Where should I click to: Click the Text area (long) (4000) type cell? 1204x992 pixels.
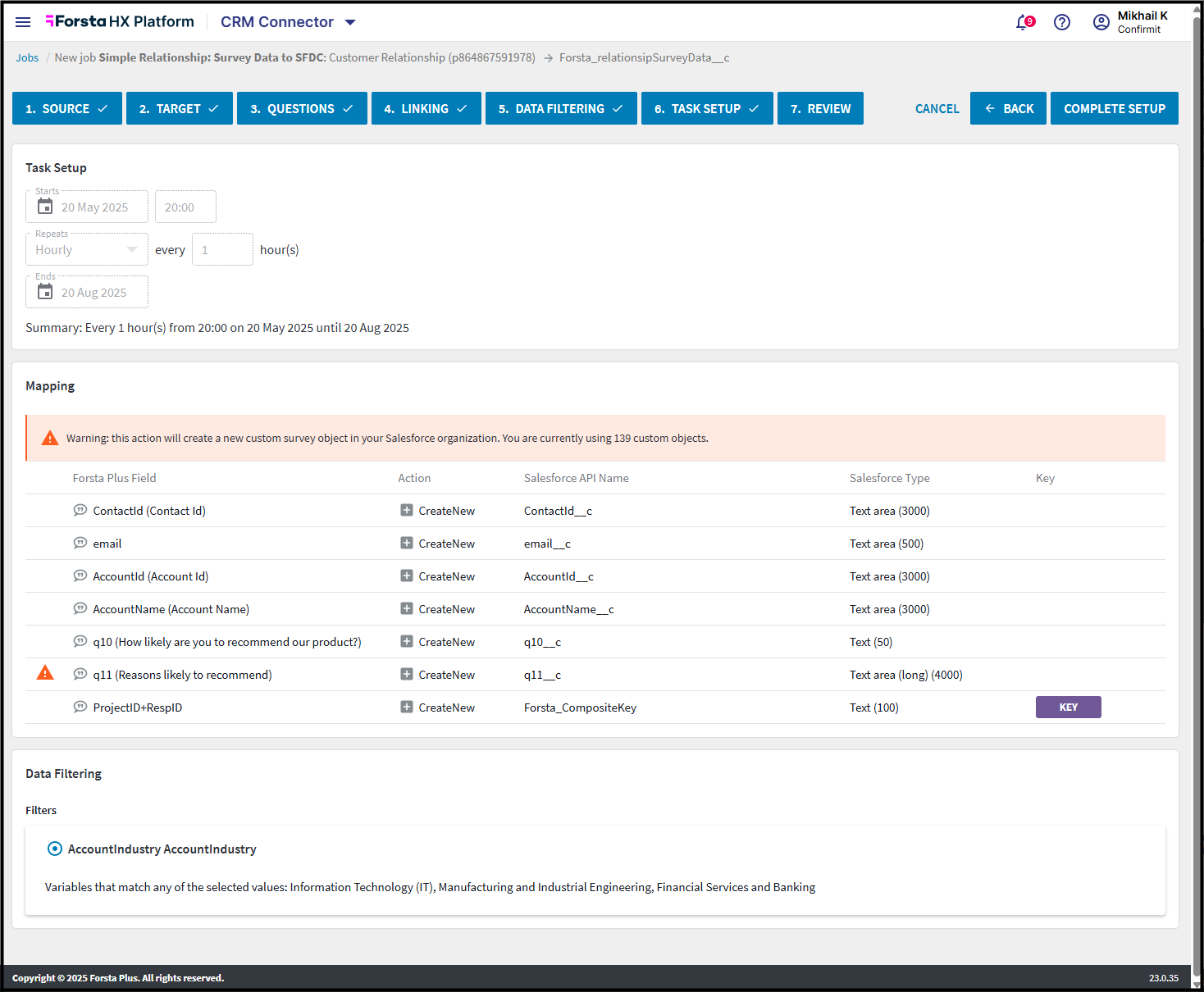(x=906, y=675)
